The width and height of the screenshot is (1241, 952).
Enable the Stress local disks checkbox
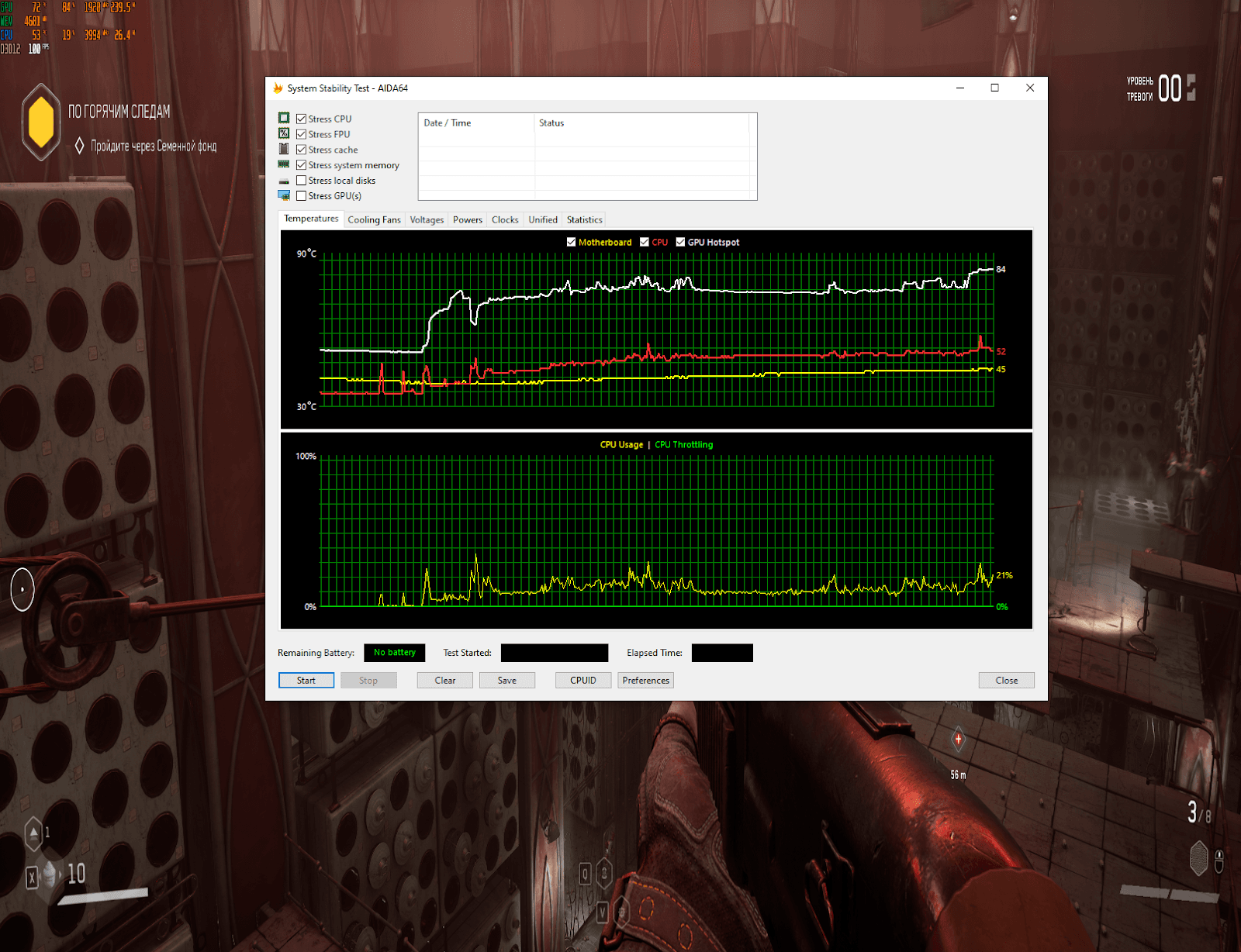(x=301, y=181)
